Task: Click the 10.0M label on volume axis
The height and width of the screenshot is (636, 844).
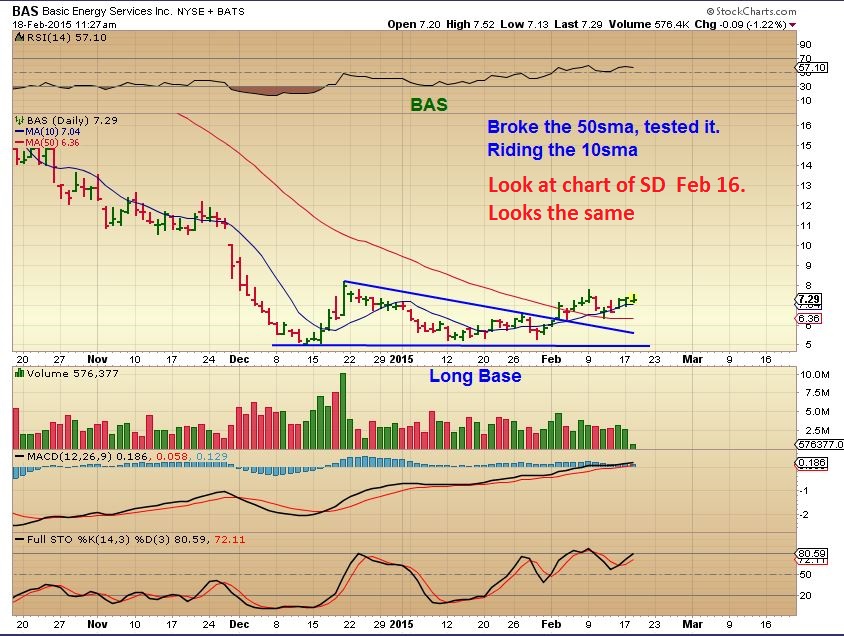Action: pyautogui.click(x=815, y=374)
